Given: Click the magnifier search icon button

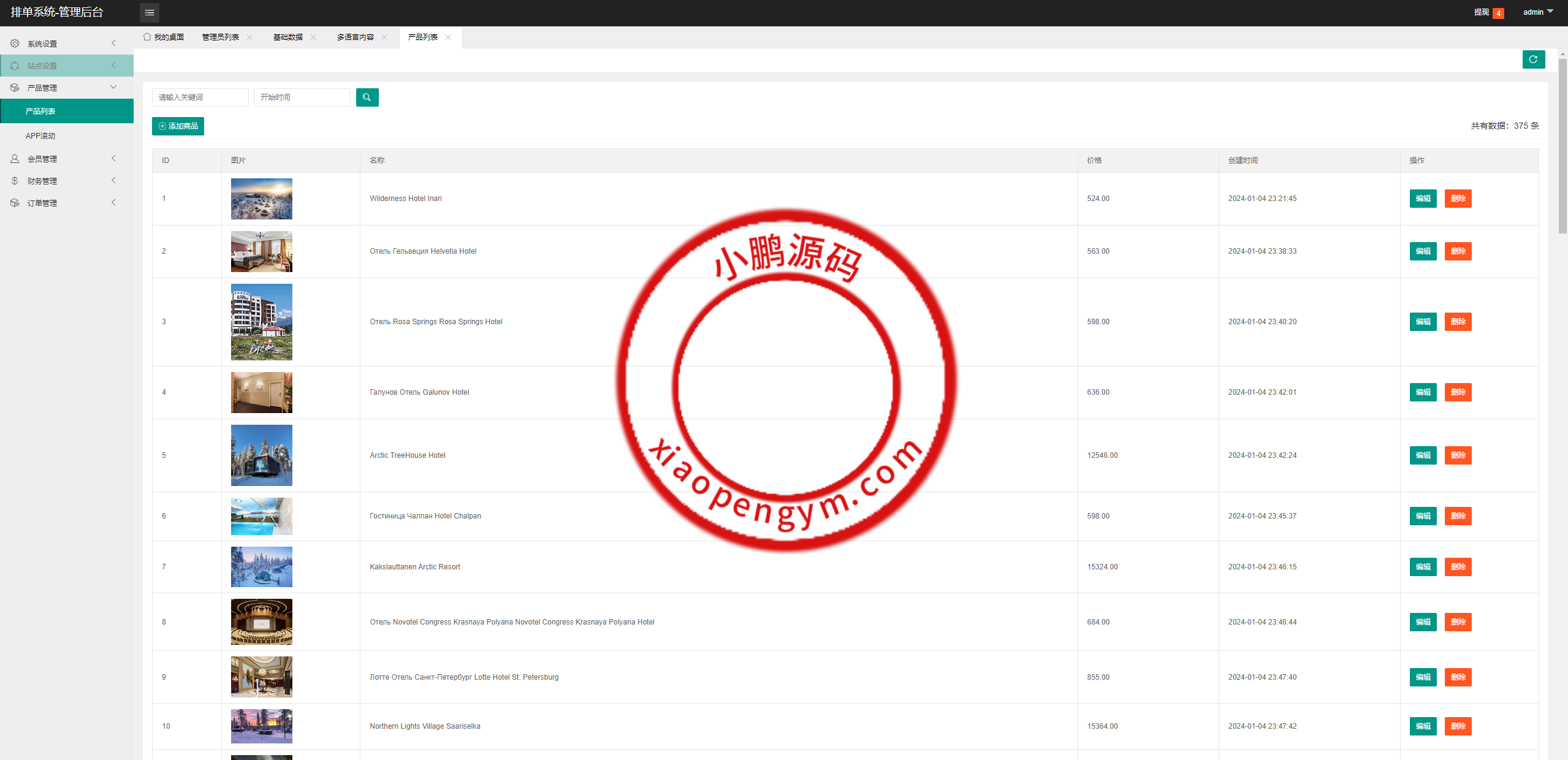Looking at the screenshot, I should 367,97.
